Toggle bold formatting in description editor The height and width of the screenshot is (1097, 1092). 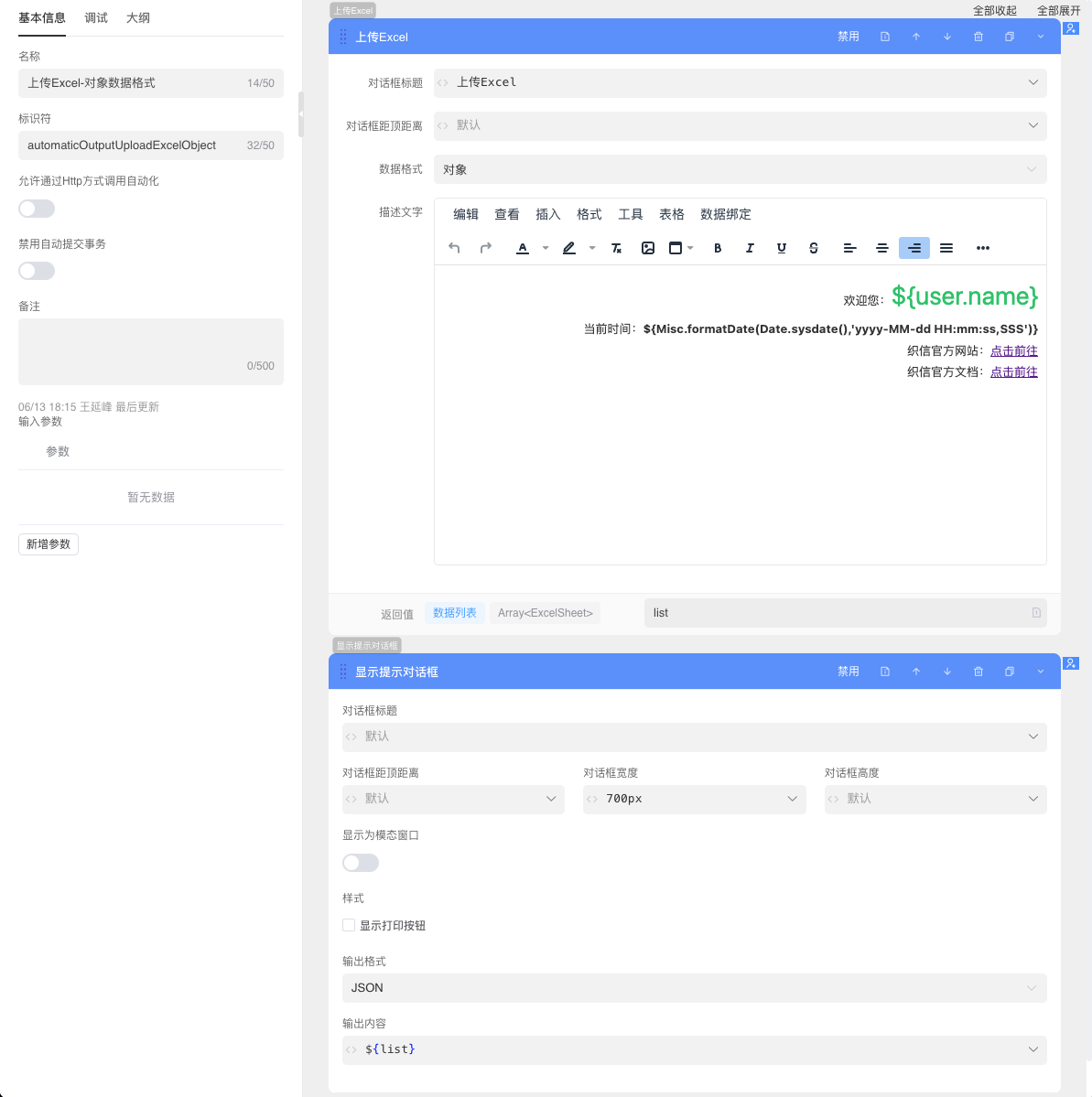pos(718,248)
